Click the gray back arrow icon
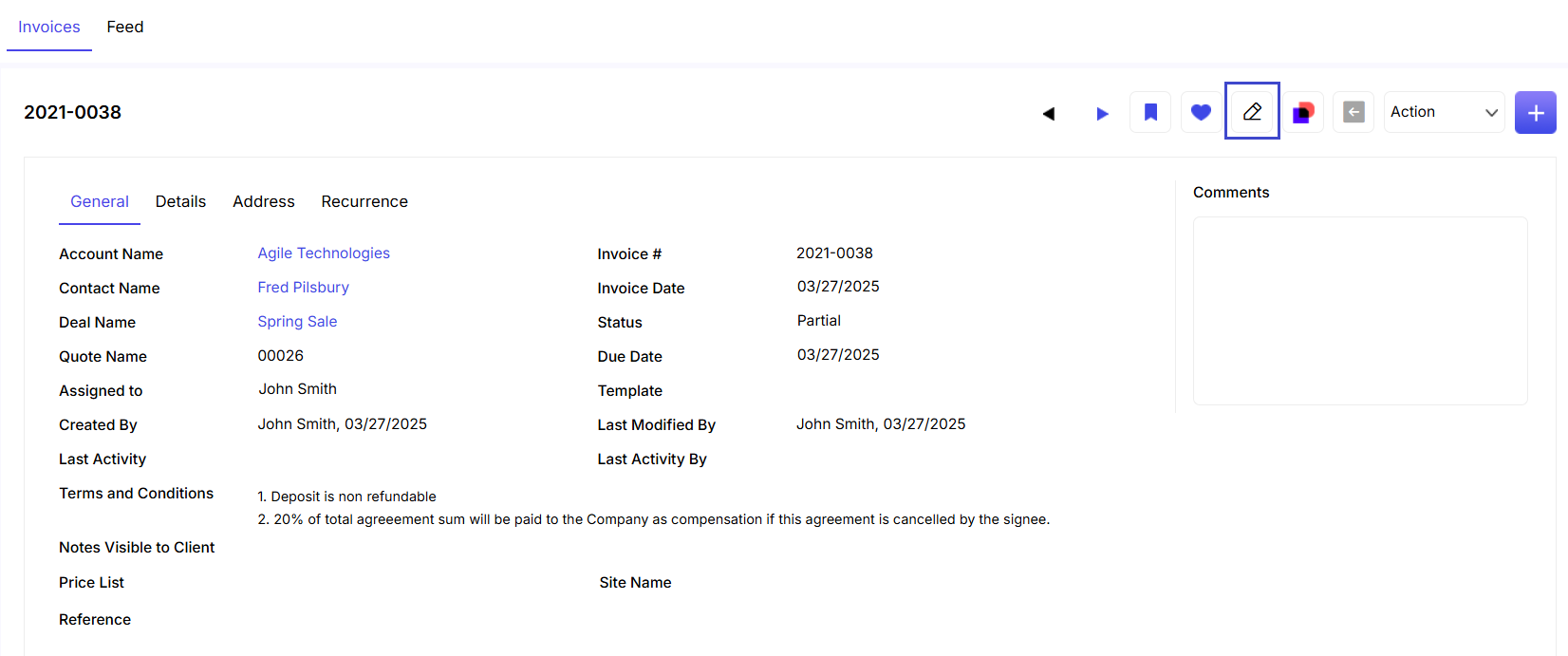This screenshot has height=656, width=1568. point(1353,112)
